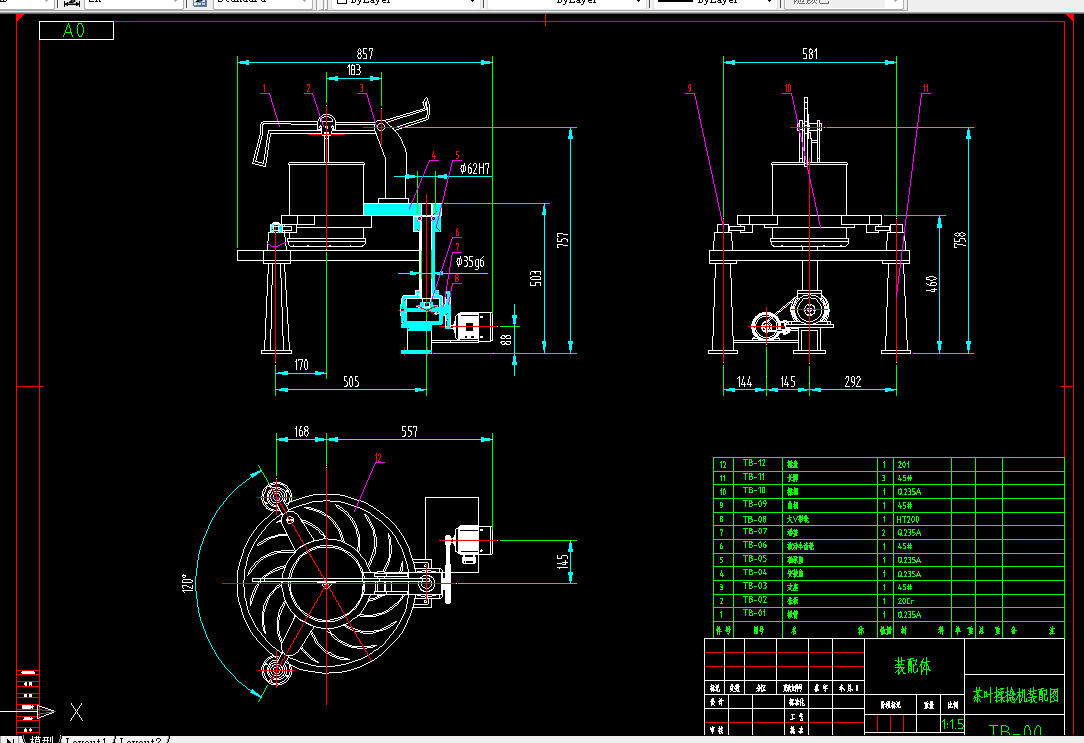Select the 168 dimension in plan view
Screen dimensions: 1084x743
click(301, 431)
